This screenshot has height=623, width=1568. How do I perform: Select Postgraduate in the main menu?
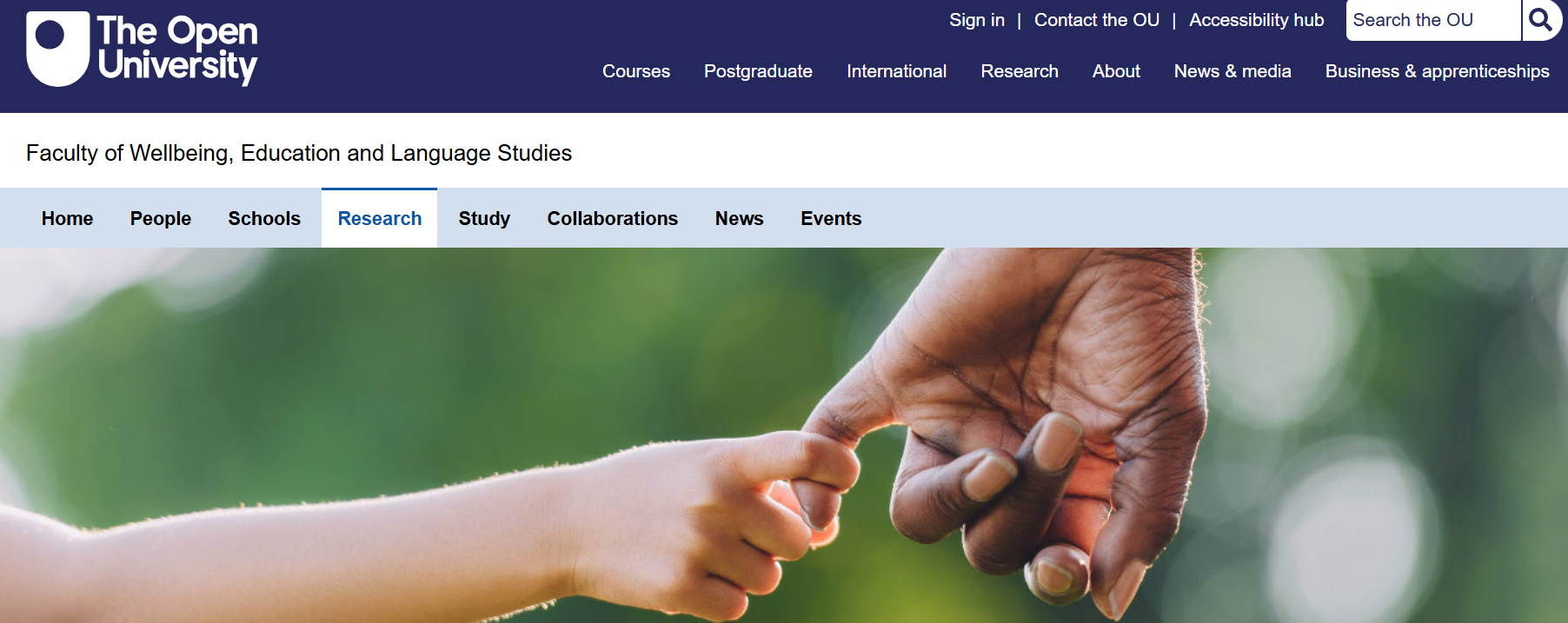(x=758, y=71)
